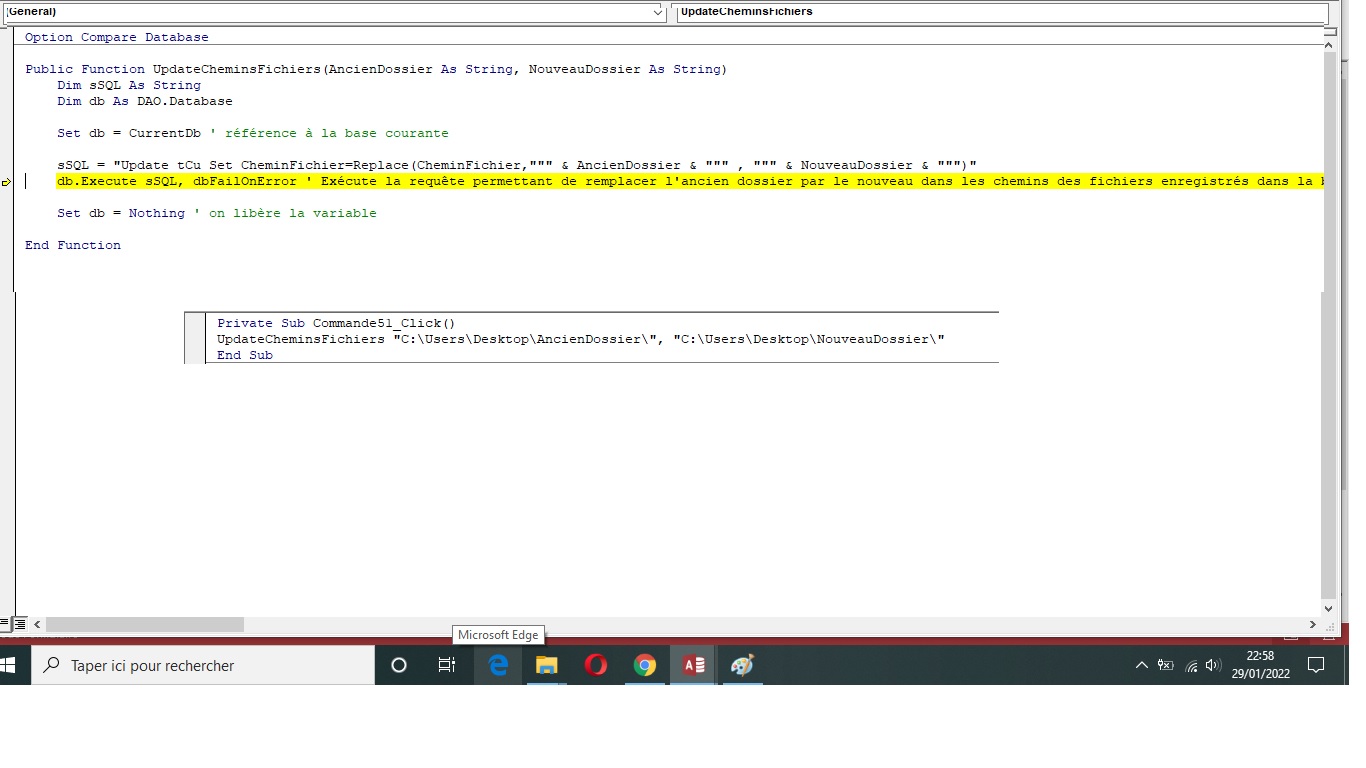Click 'Private Sub Commande51_Click()' line
The height and width of the screenshot is (768, 1366).
tap(336, 323)
